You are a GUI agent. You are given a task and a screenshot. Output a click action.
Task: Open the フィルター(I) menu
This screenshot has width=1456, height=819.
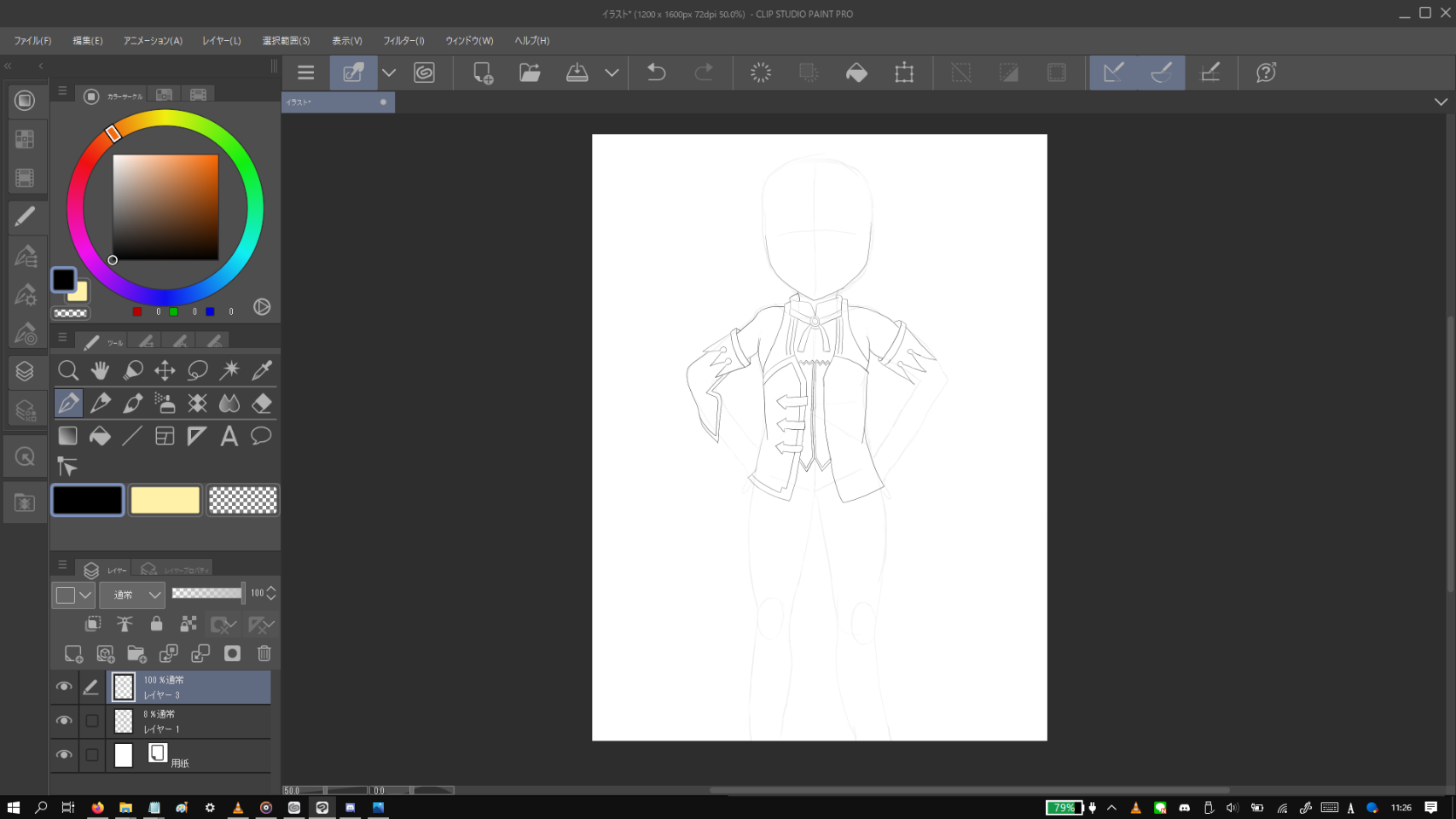(403, 40)
